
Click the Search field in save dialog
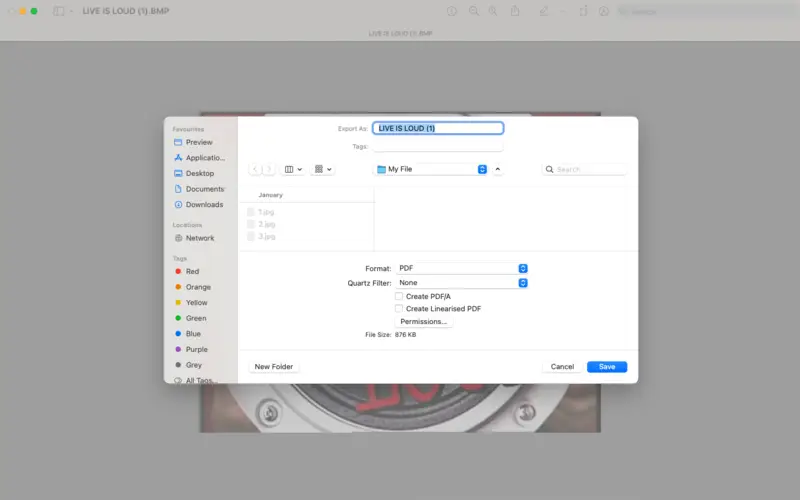(584, 169)
